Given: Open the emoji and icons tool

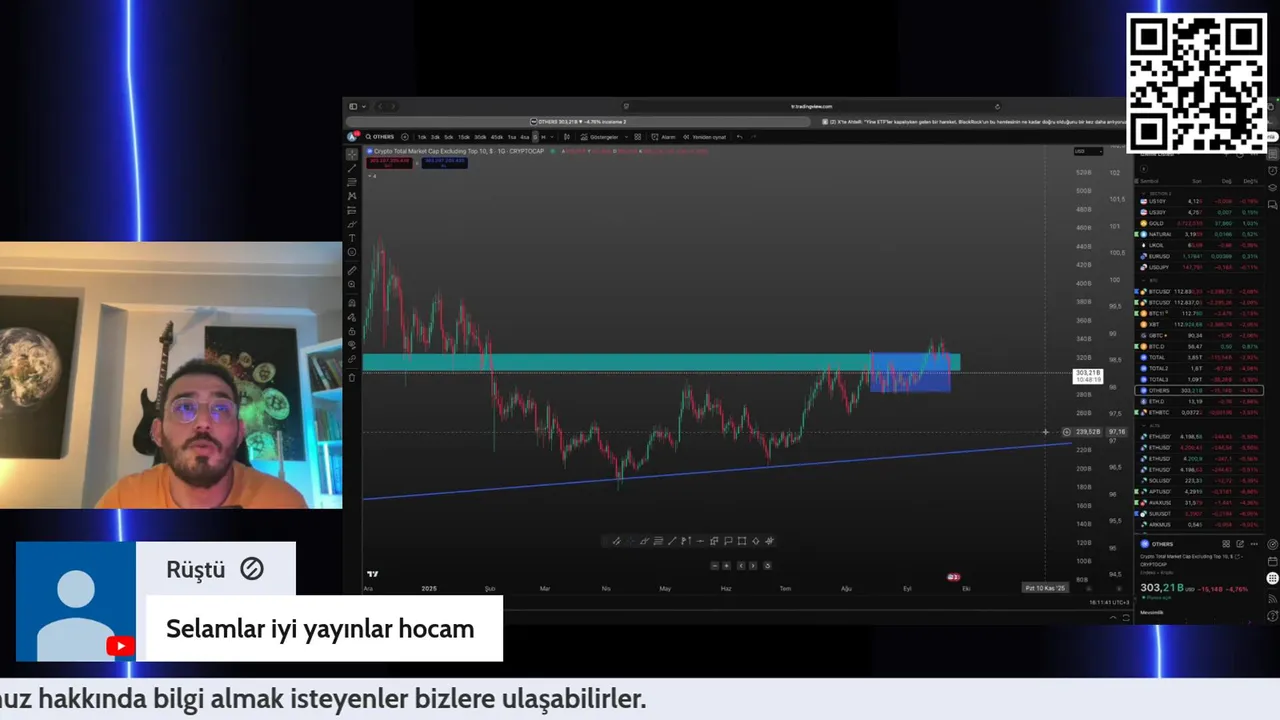Looking at the screenshot, I should tap(352, 252).
